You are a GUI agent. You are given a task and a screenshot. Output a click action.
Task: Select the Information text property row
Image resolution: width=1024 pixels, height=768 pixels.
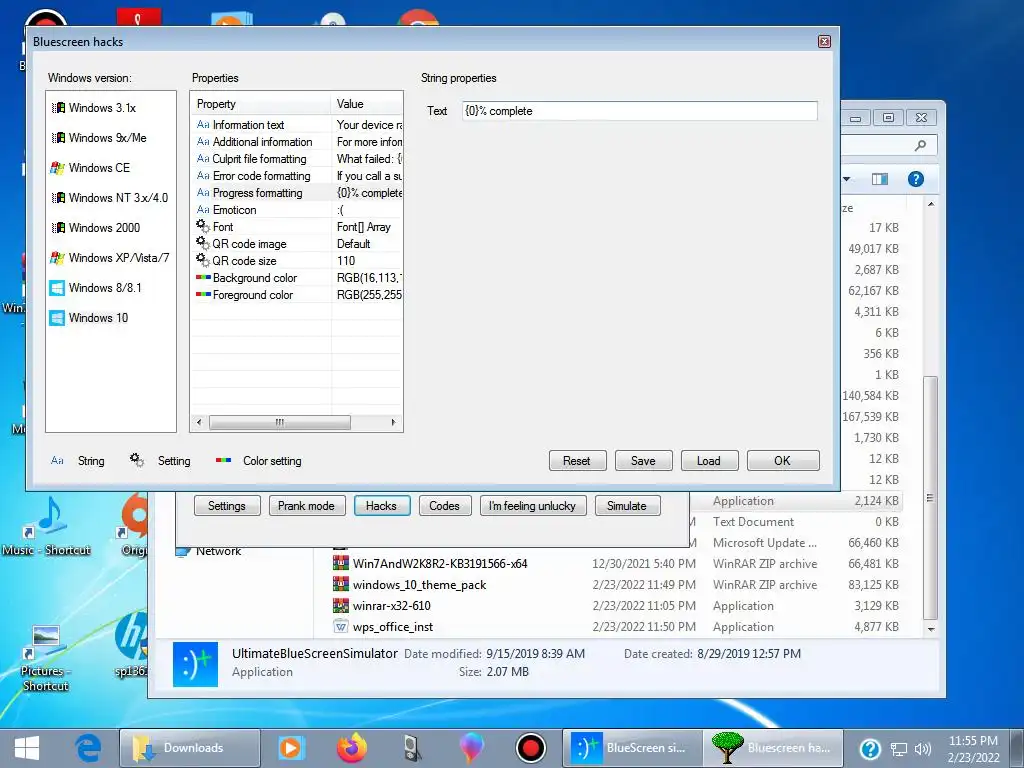[x=296, y=125]
